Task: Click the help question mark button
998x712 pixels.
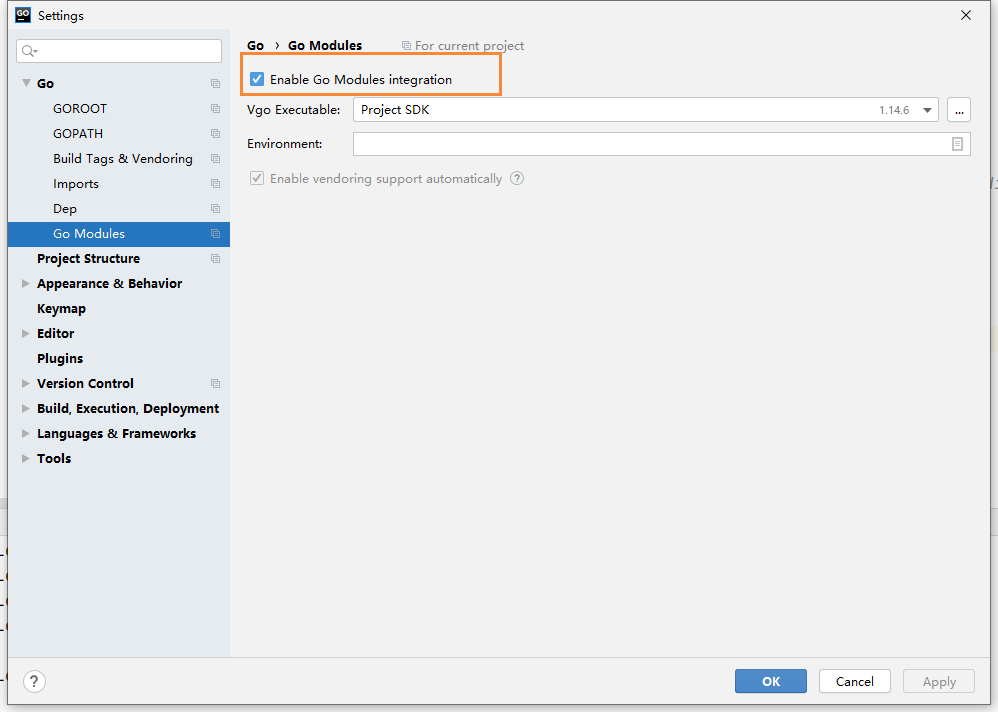Action: pos(34,681)
